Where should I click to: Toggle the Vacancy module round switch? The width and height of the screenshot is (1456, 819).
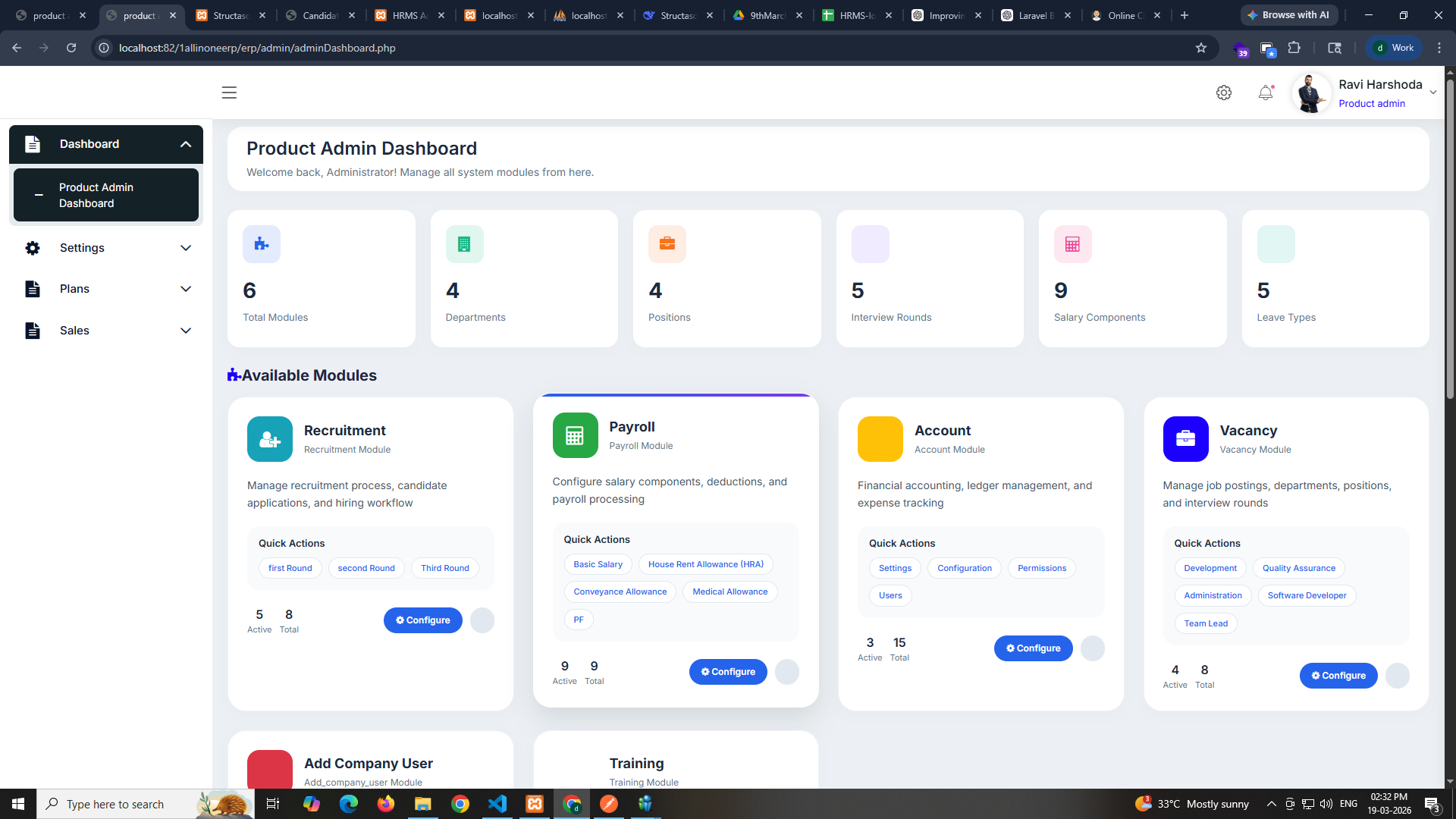click(1398, 676)
